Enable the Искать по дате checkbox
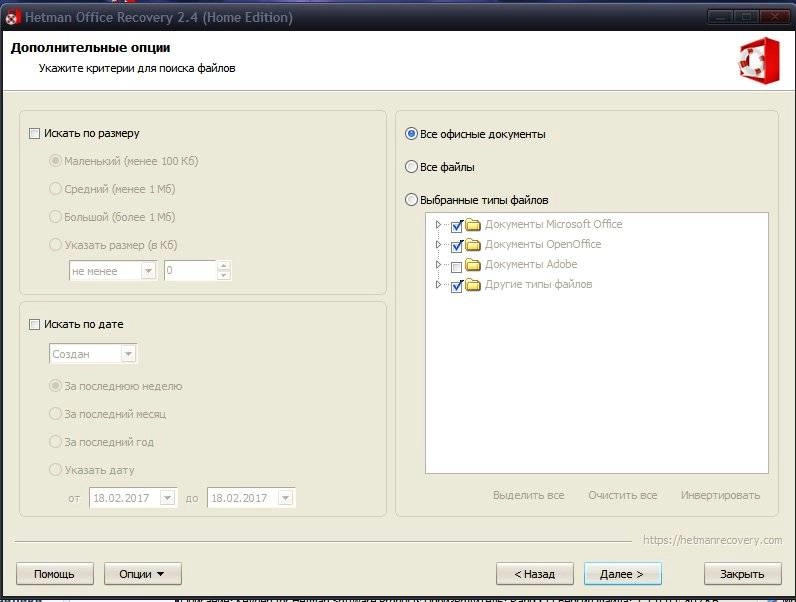The image size is (796, 602). coord(35,324)
